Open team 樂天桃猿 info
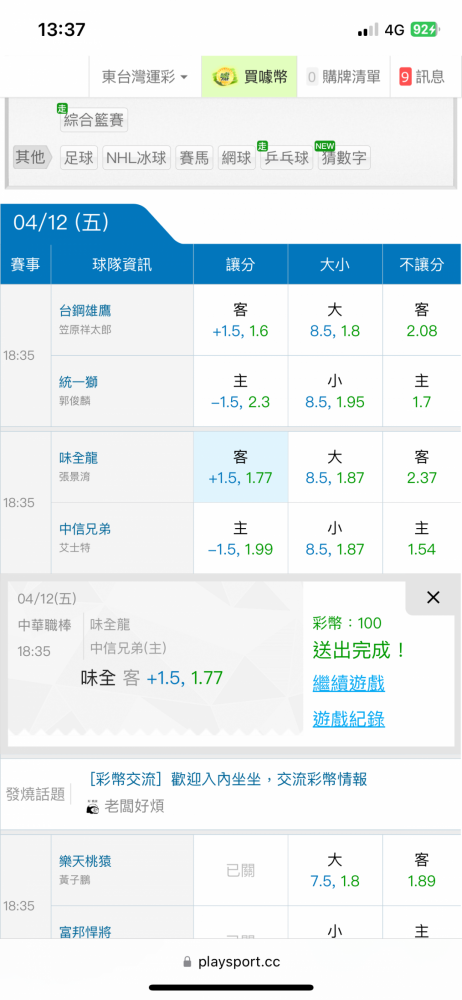 (86, 861)
